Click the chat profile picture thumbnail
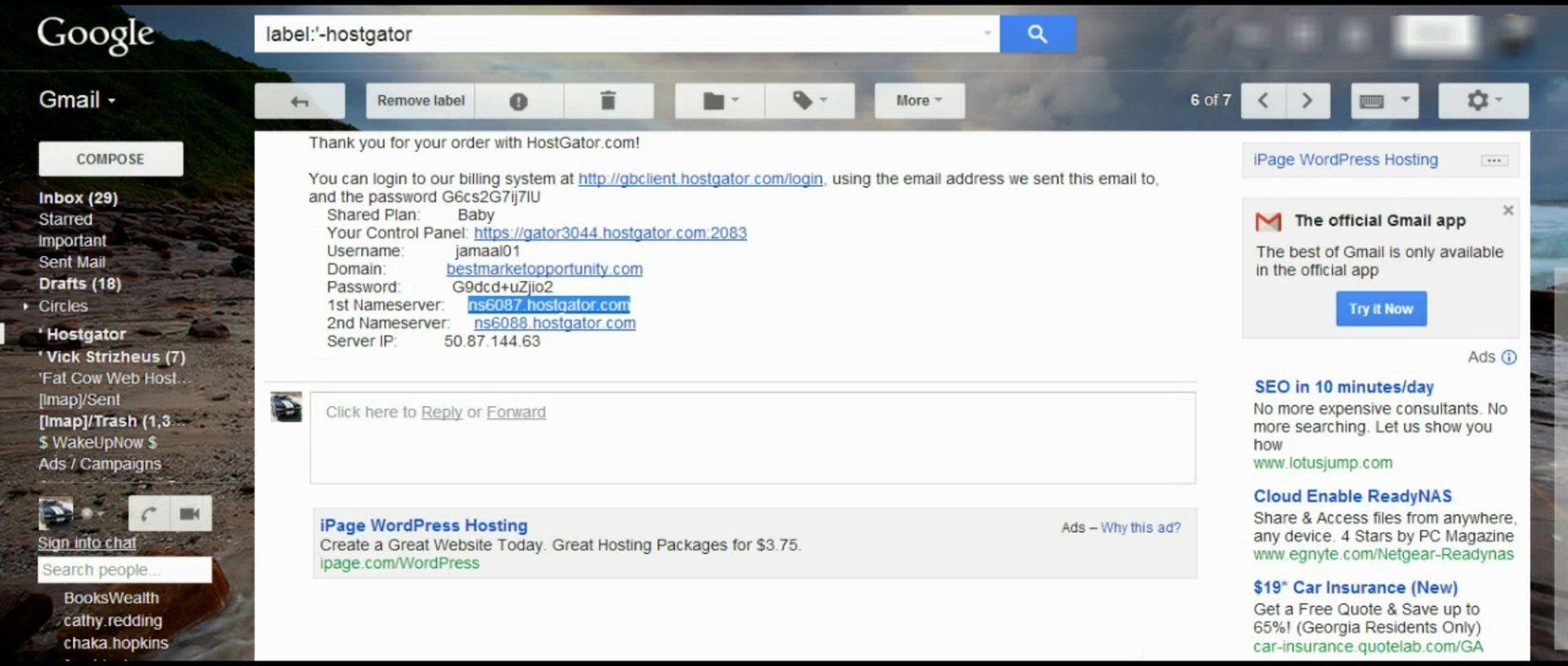Screen dimensions: 1568x666 coord(56,513)
